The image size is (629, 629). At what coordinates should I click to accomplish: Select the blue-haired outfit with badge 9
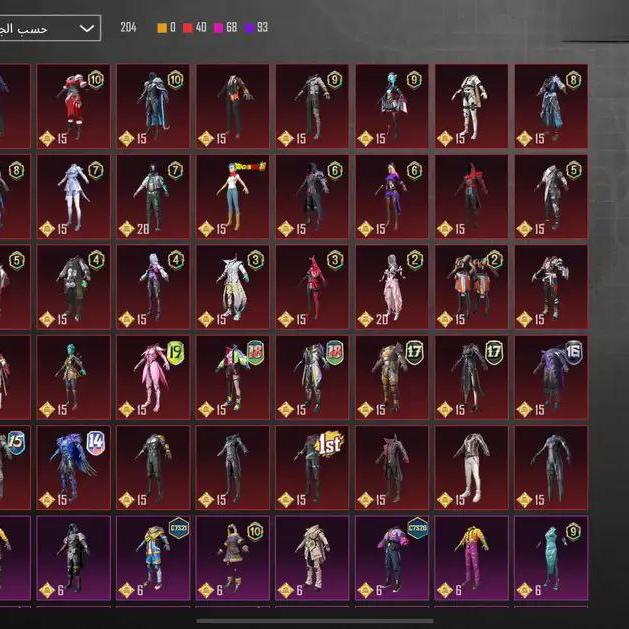point(392,106)
